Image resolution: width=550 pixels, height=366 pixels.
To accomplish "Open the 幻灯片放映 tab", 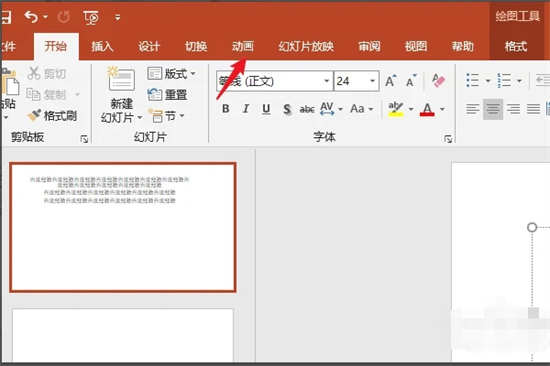I will pyautogui.click(x=306, y=46).
